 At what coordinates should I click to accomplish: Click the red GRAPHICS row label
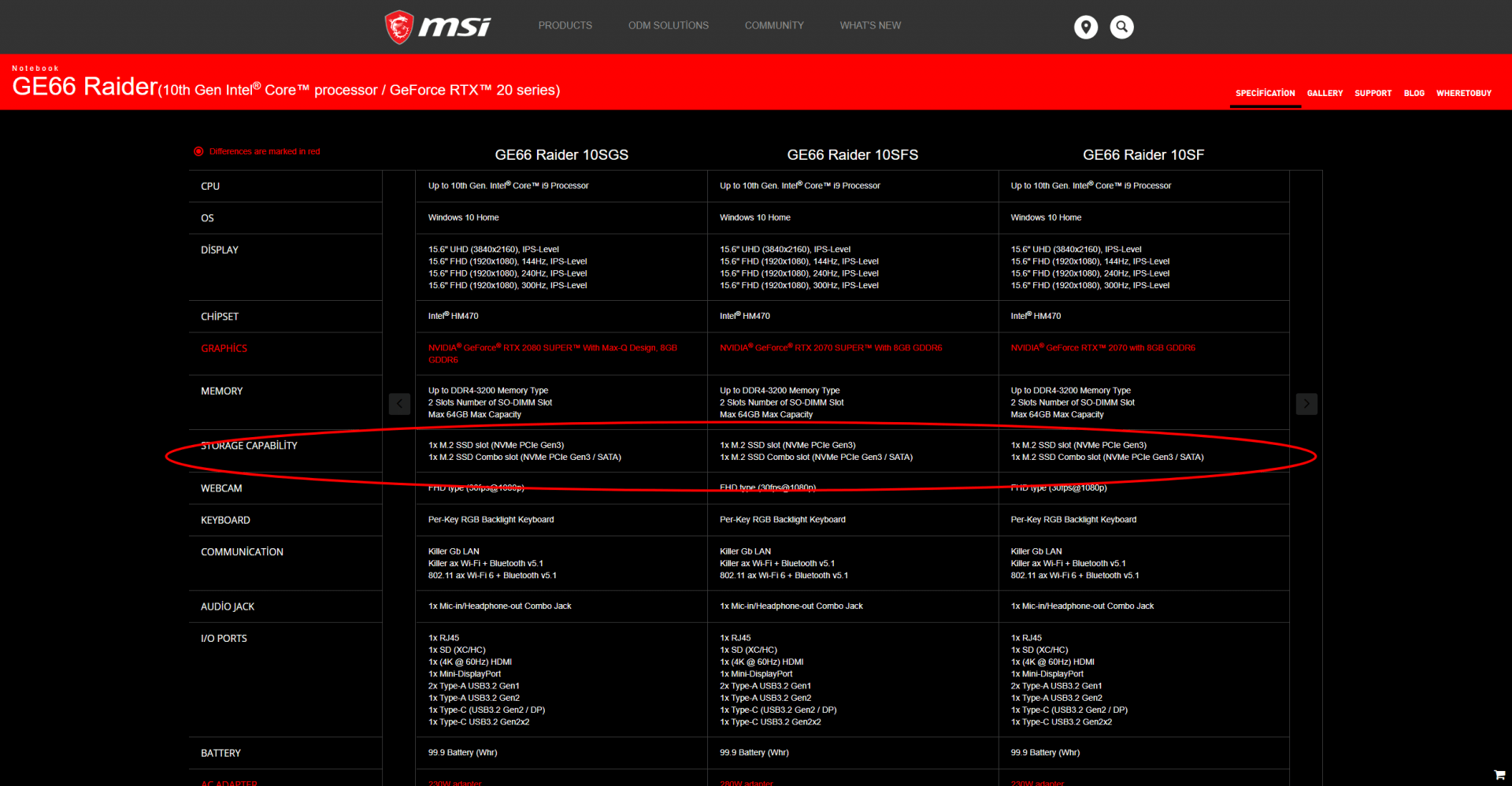224,348
